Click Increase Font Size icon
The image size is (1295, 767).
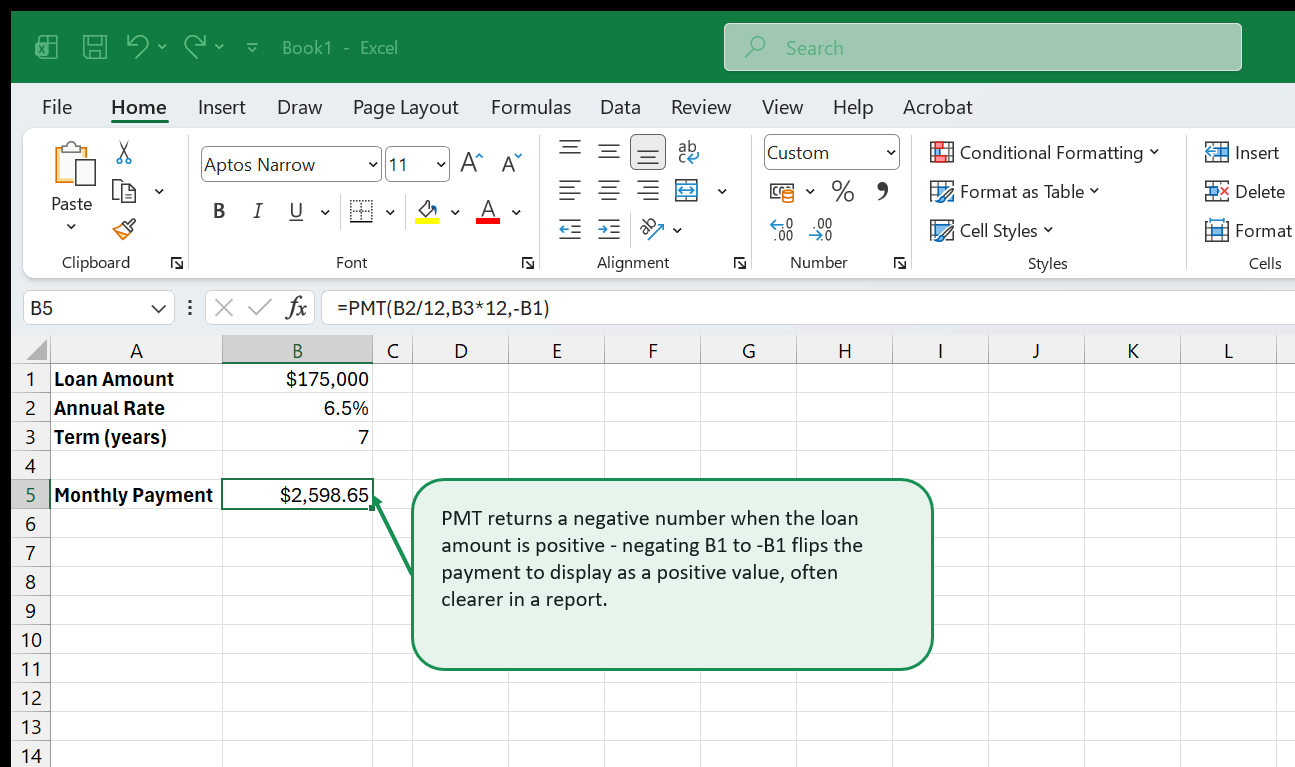[x=472, y=164]
